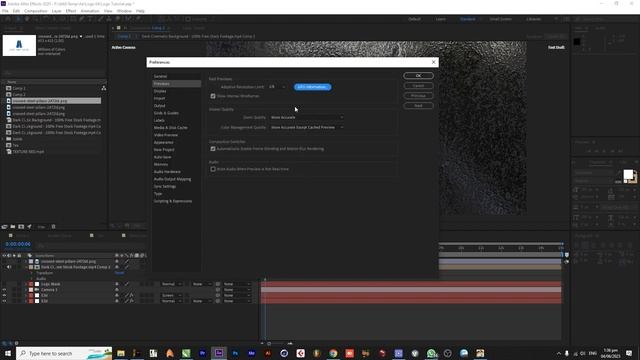Open Photoshop from the taskbar
The image size is (640, 360).
click(235, 353)
